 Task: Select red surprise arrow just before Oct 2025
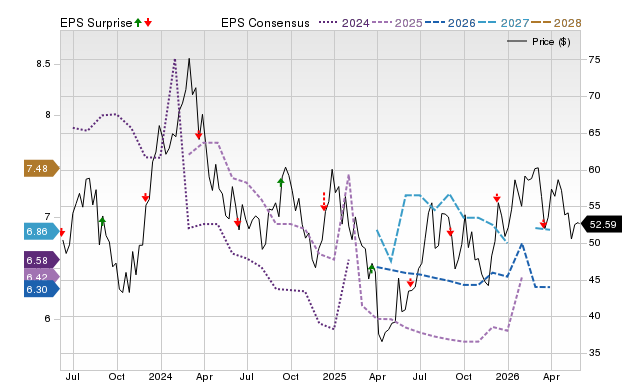(x=450, y=232)
